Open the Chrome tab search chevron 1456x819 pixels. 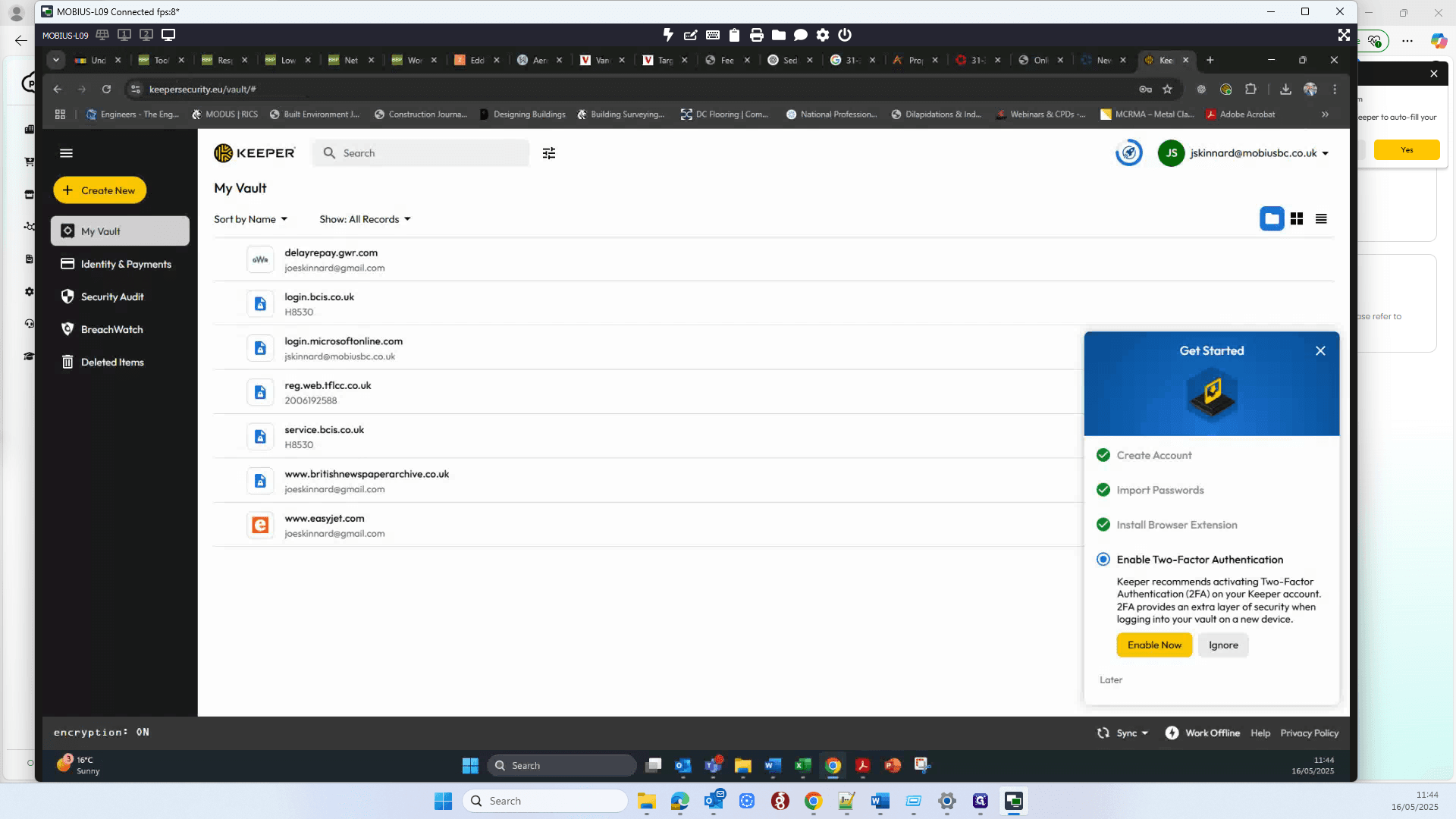click(x=56, y=60)
